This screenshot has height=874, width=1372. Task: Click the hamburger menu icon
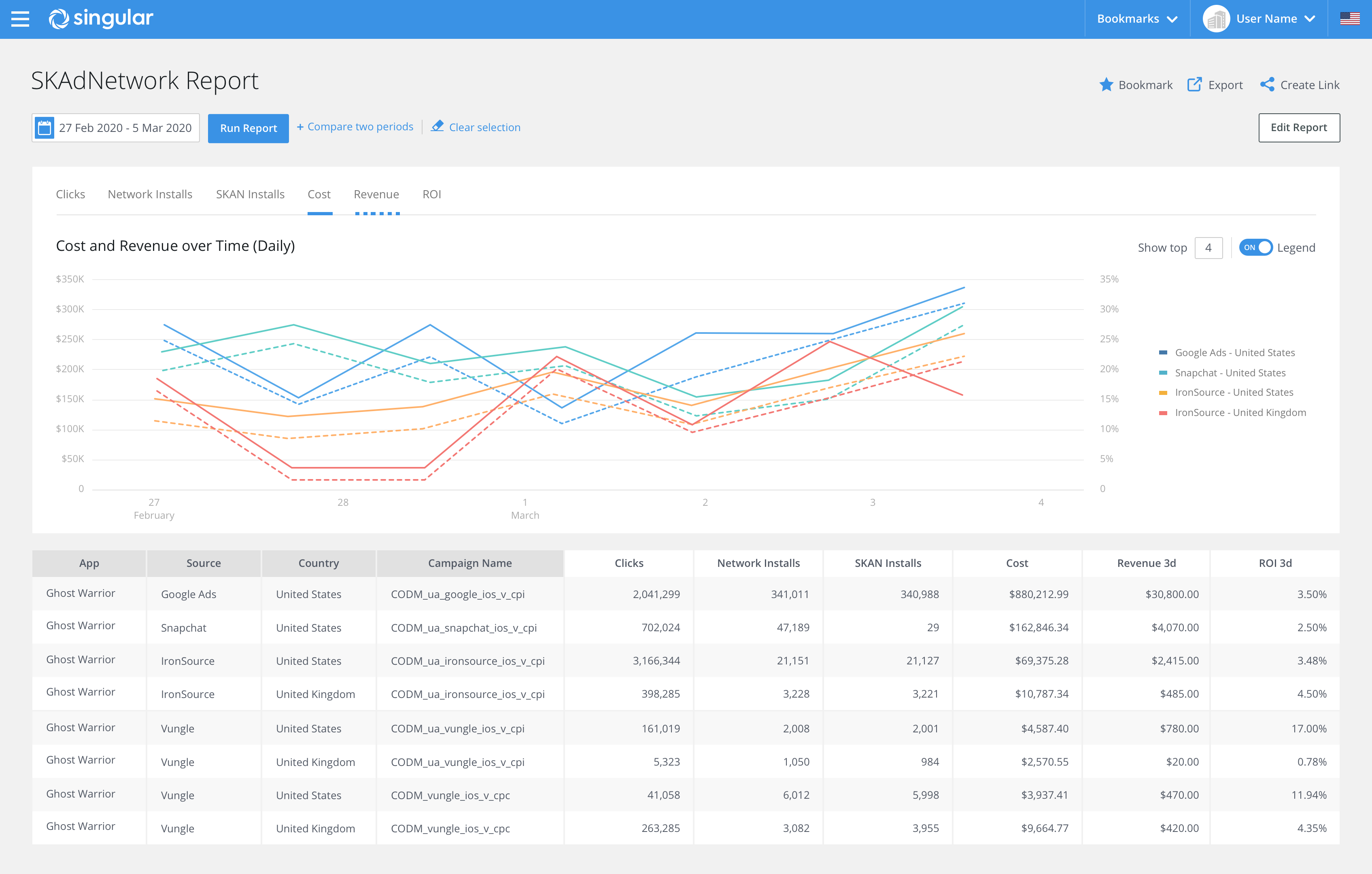pos(22,17)
